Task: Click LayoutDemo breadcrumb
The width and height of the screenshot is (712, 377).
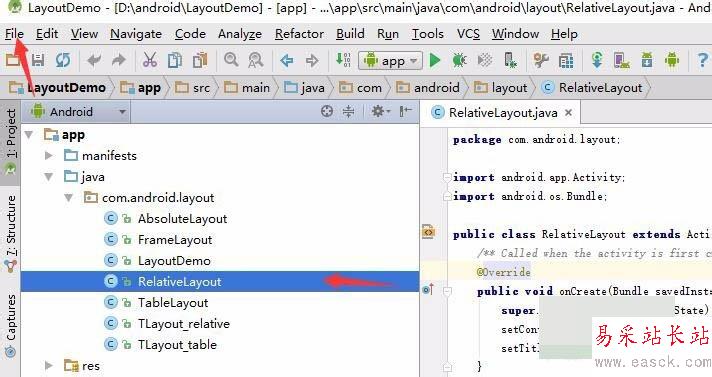Action: coord(58,88)
